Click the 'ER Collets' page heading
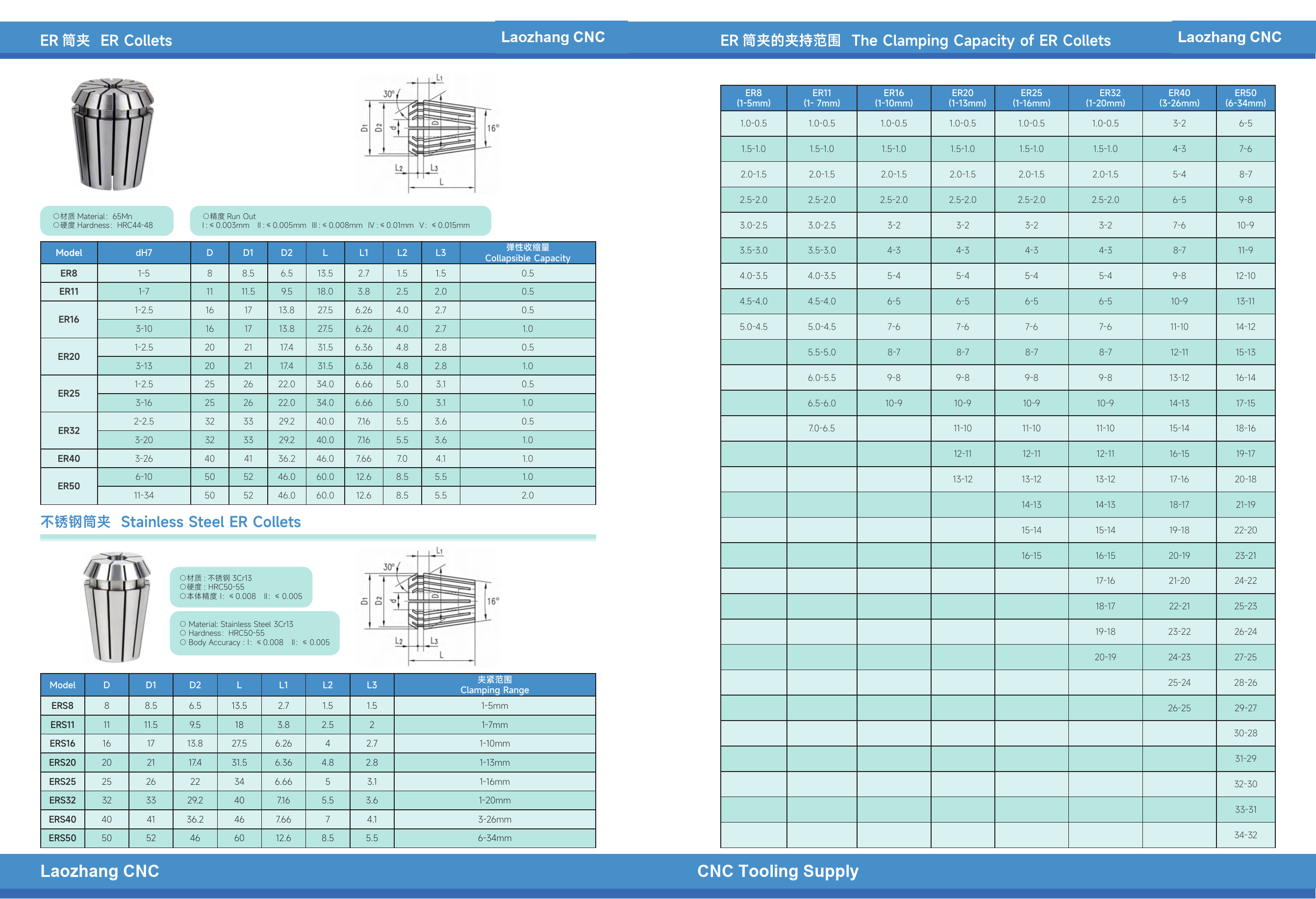 coord(106,41)
